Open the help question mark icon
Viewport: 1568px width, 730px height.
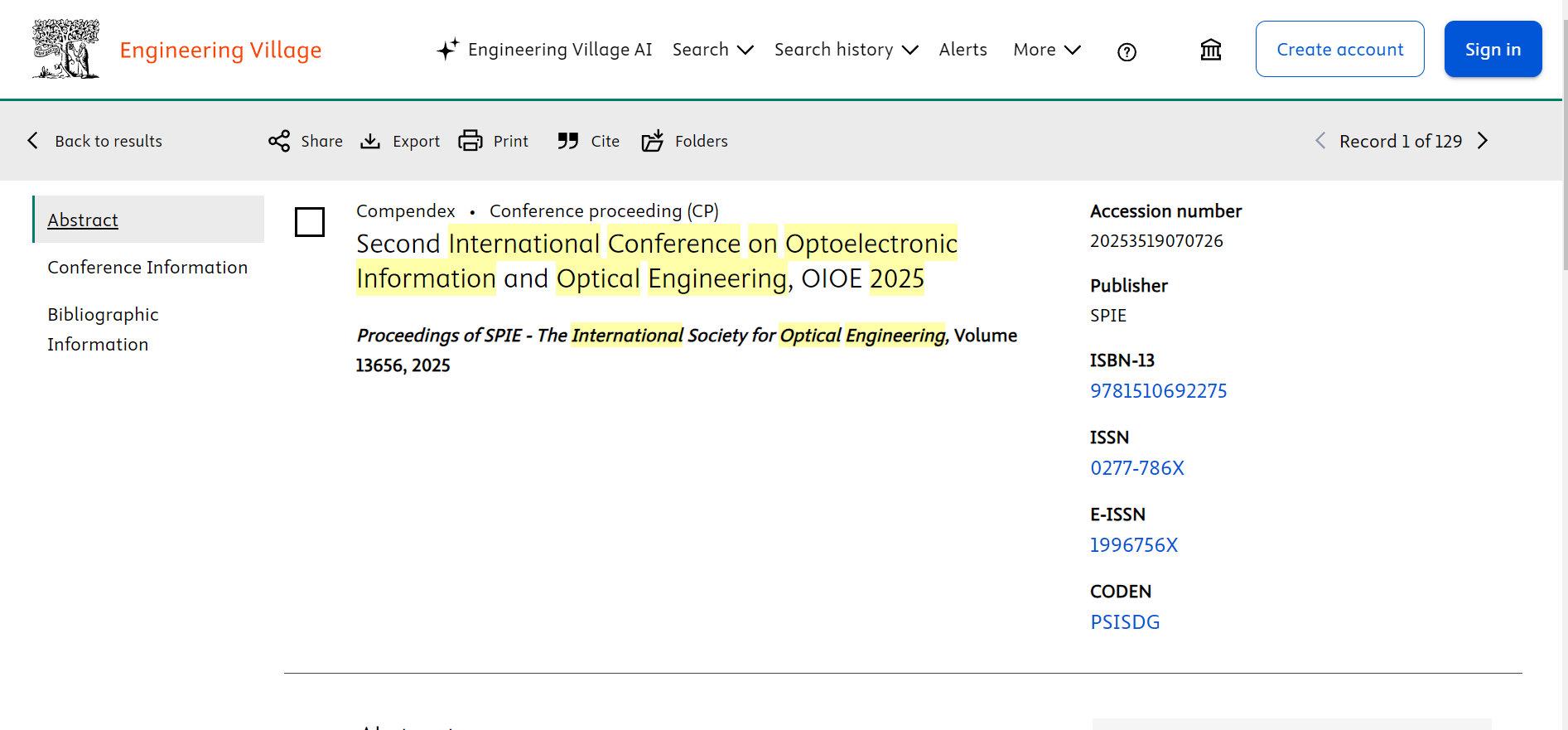(1127, 52)
